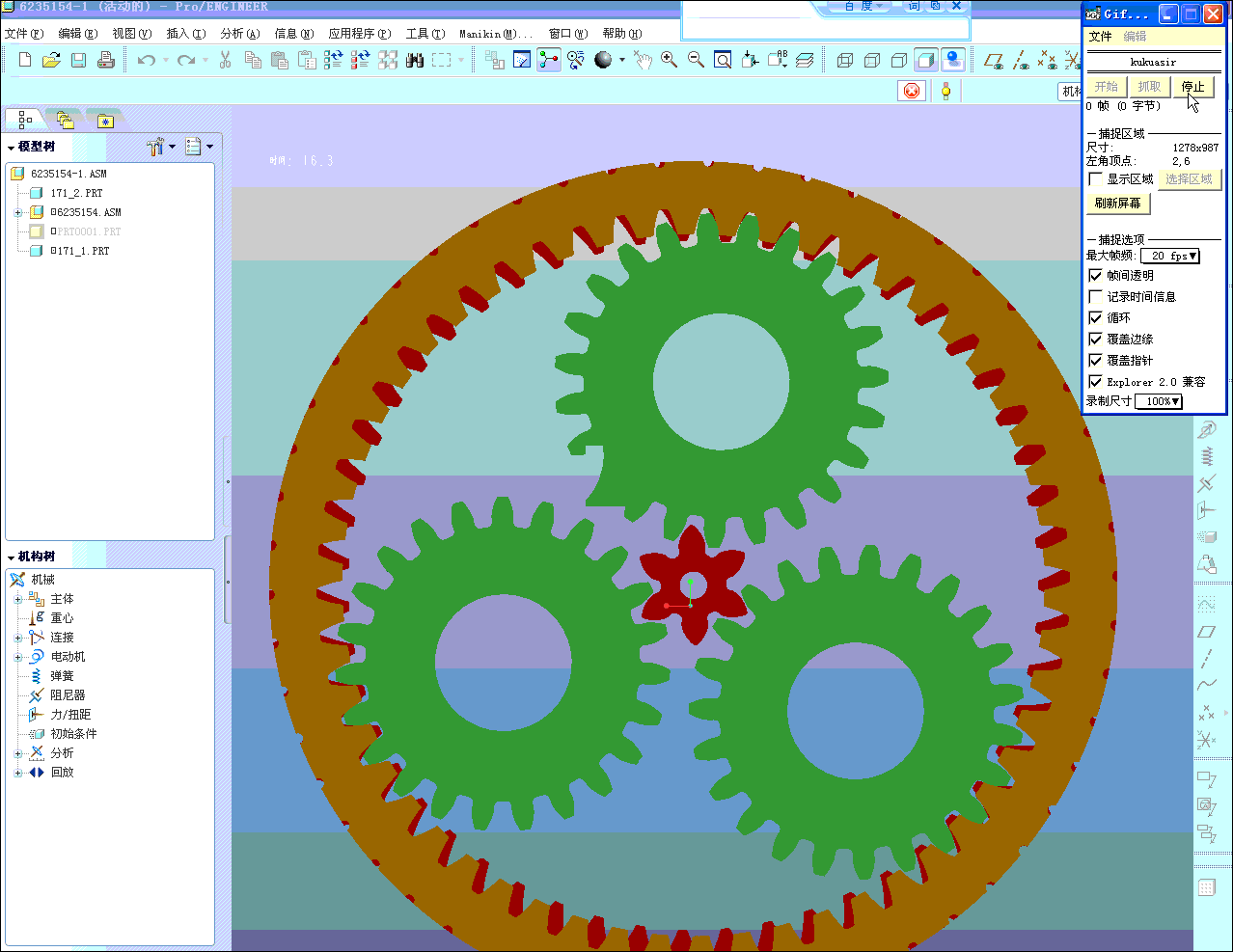Toggle the 循环 loop checkbox
The width and height of the screenshot is (1233, 952).
(1095, 318)
